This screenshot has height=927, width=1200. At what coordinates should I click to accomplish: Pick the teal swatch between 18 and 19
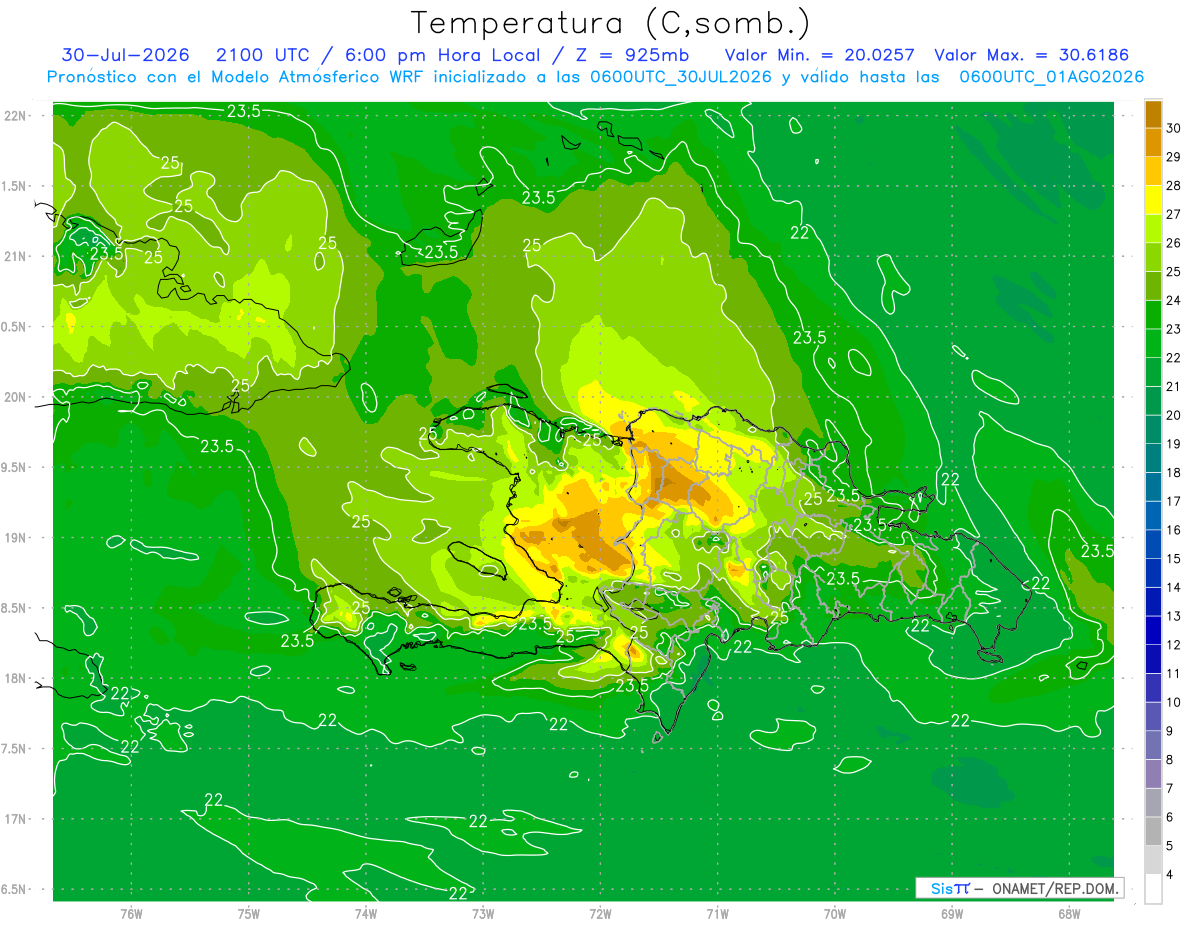pyautogui.click(x=1153, y=458)
